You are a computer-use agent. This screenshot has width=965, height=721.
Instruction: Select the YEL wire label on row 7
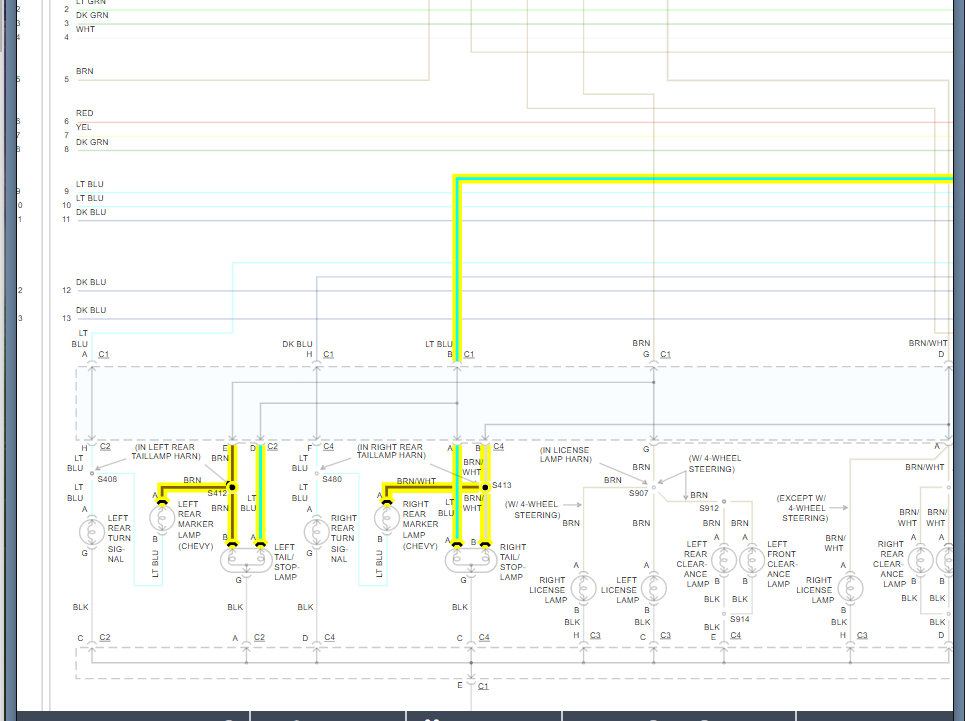click(84, 127)
